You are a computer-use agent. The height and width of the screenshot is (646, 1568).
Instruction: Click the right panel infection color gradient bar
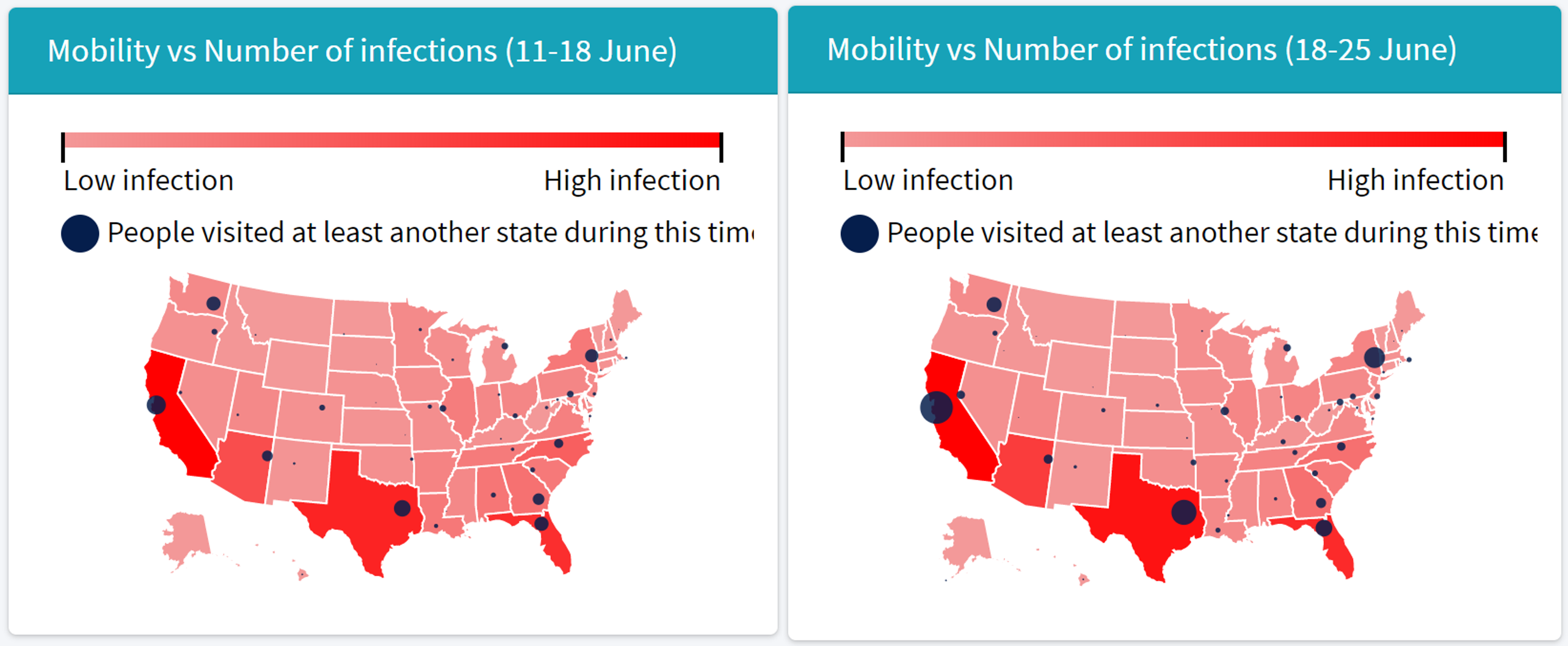click(x=1173, y=139)
